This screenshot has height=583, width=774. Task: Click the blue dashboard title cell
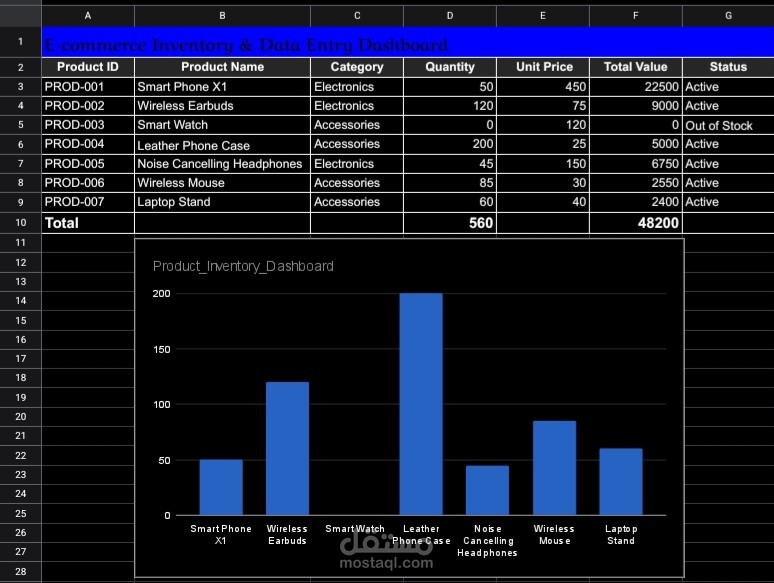[408, 42]
